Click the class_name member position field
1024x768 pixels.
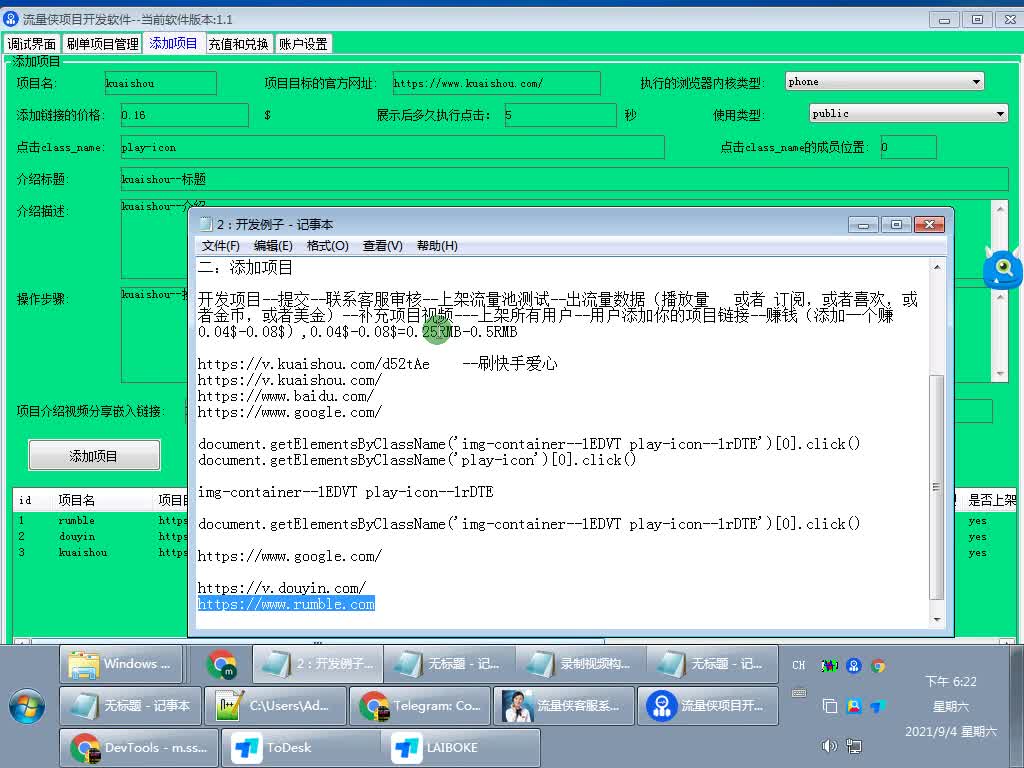pos(908,147)
